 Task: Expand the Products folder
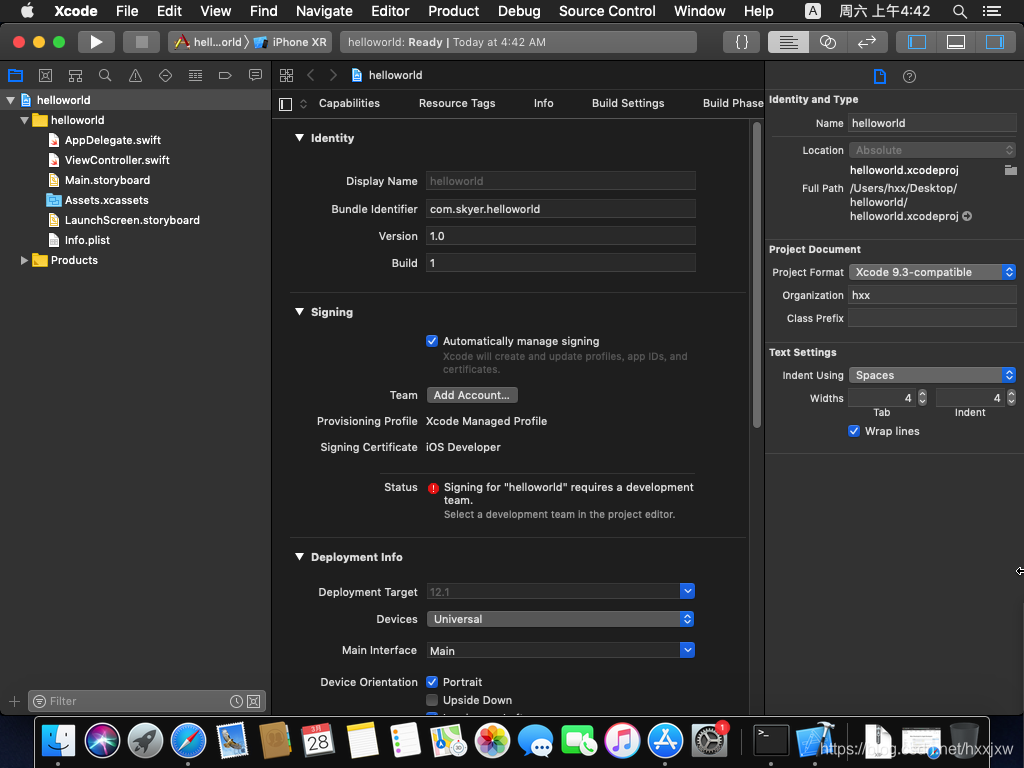[x=24, y=260]
